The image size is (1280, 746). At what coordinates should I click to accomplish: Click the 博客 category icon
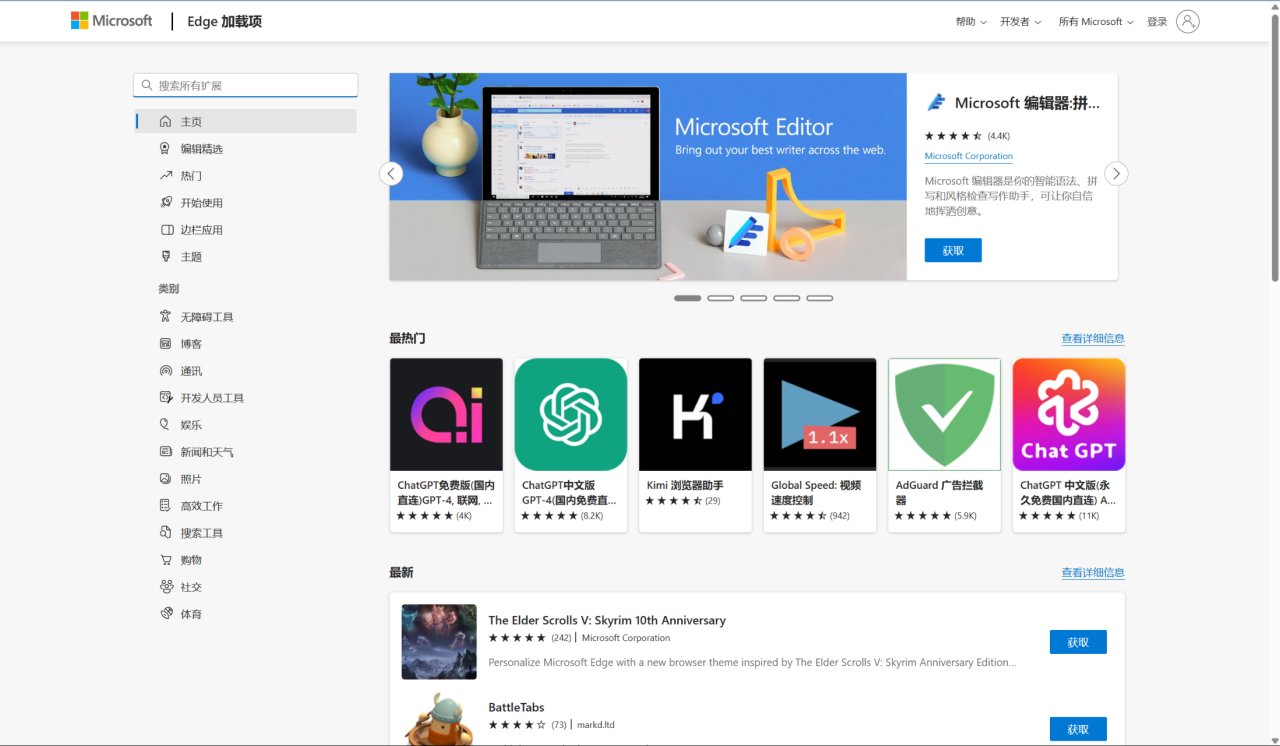[166, 343]
